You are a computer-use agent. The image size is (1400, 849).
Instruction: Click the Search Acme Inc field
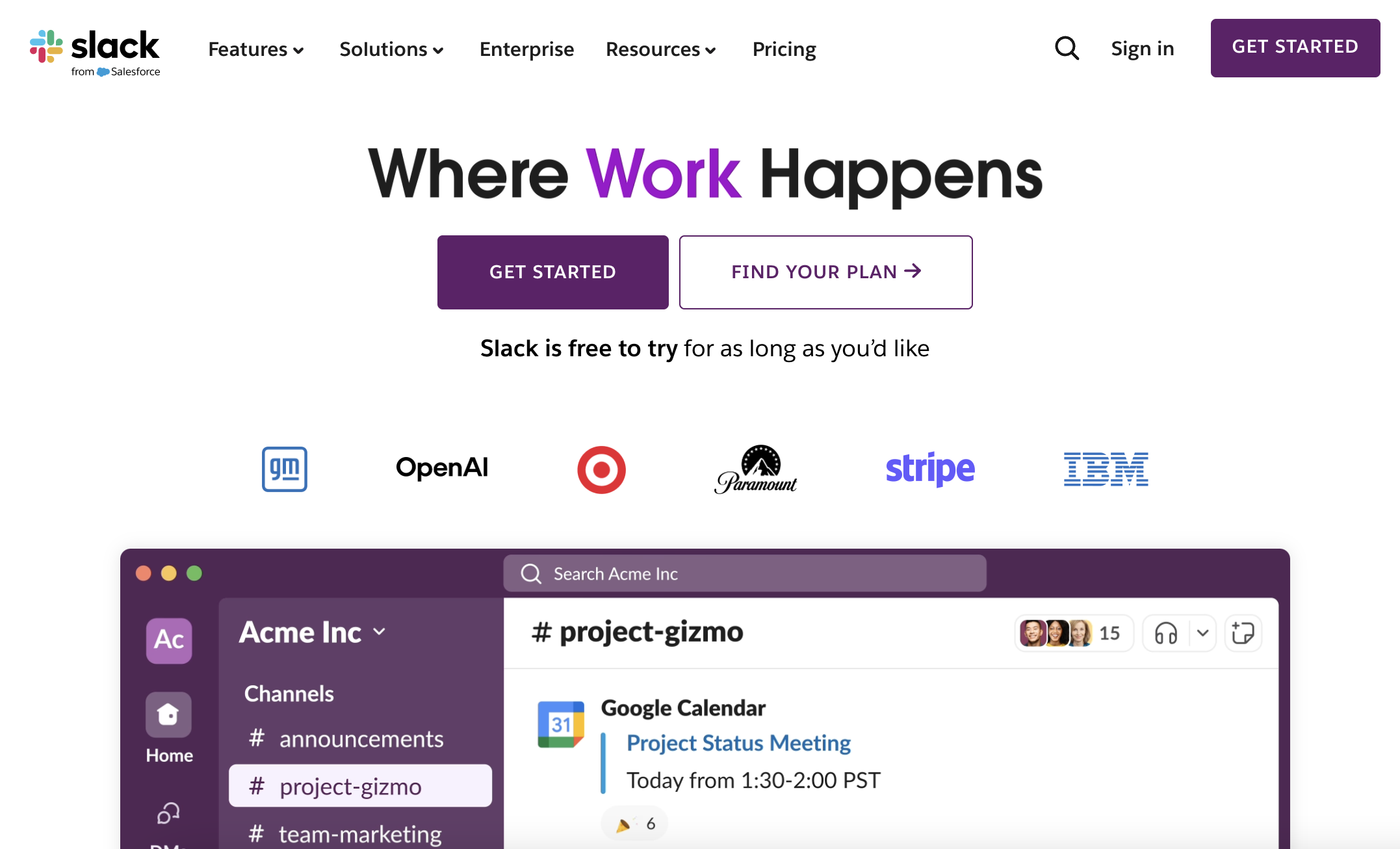coord(745,573)
